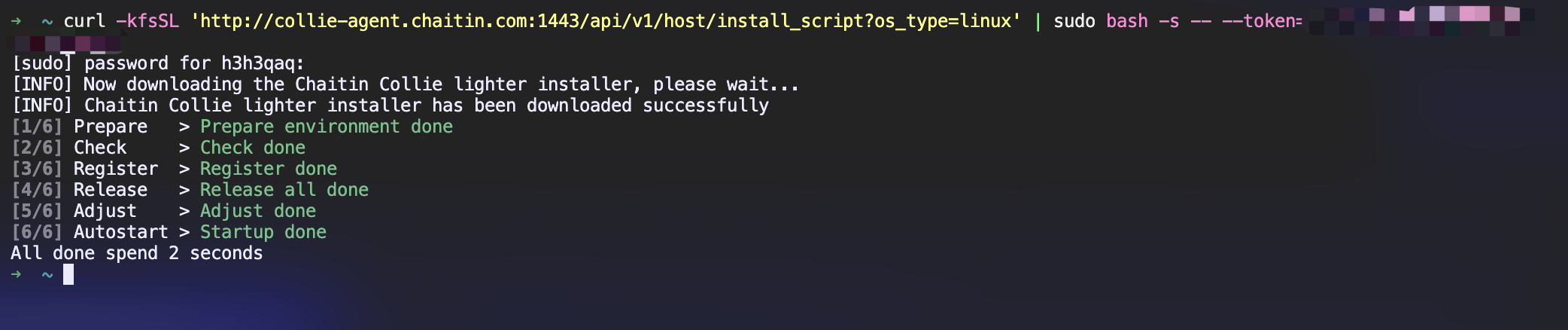Click the [1/6] Prepare step label

pyautogui.click(x=80, y=127)
